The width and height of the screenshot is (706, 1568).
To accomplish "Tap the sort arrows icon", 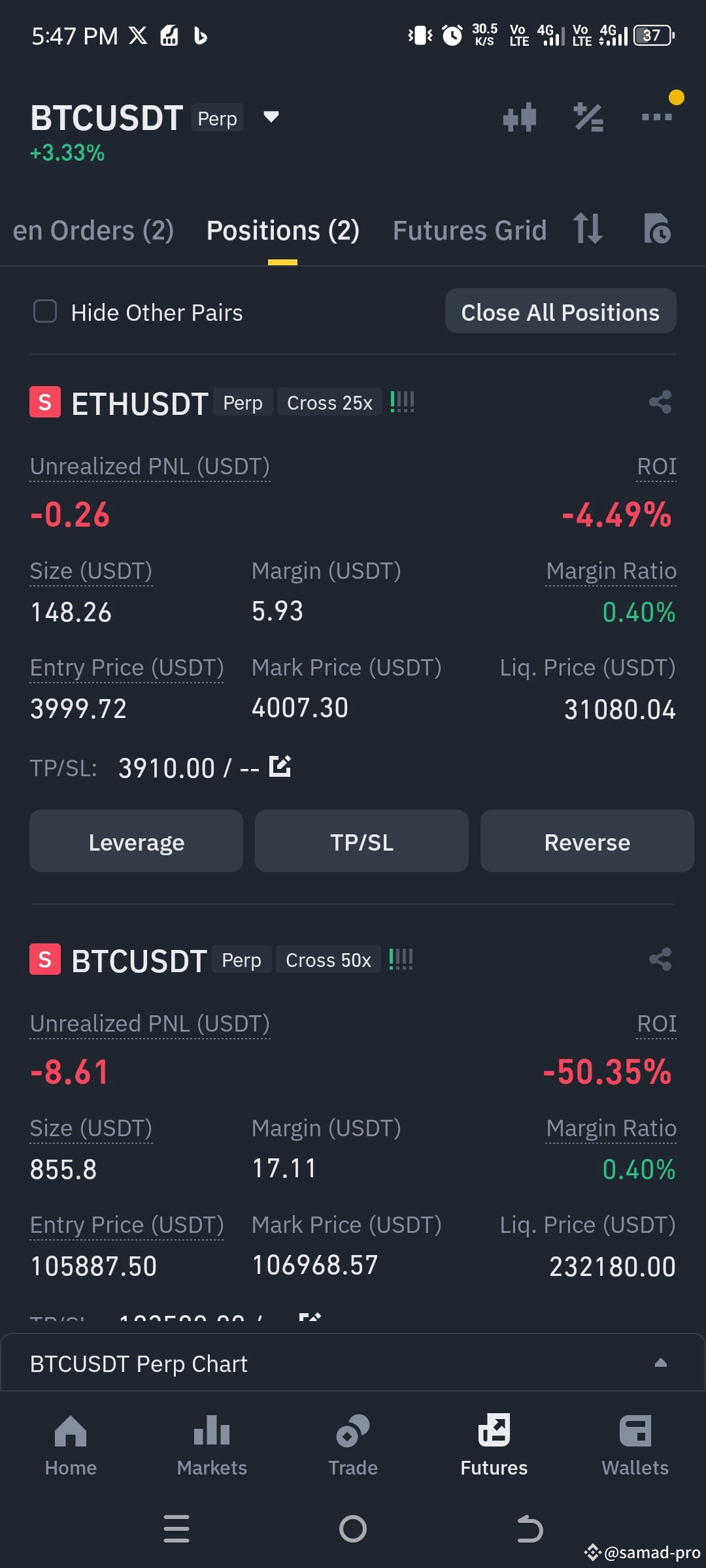I will (x=587, y=229).
